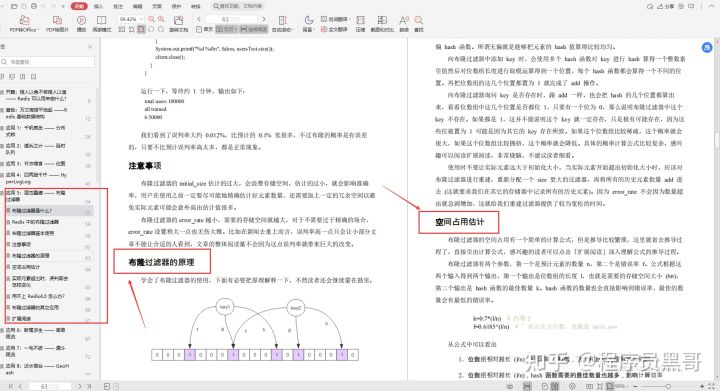Click the fullscreen icon in status bar
This screenshot has height=391, width=720.
[711, 386]
